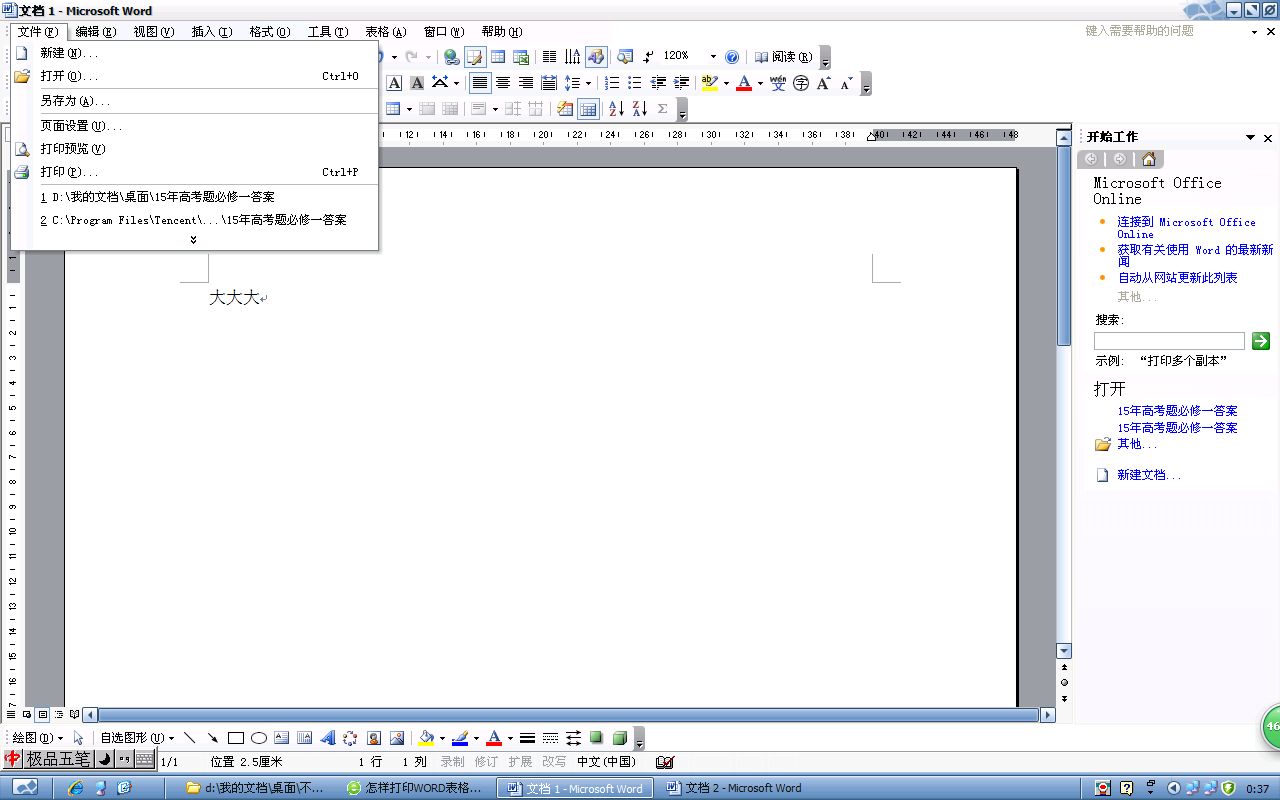Screen dimensions: 1280x800
Task: Choose 另存为 from the File menu
Action: 195,101
